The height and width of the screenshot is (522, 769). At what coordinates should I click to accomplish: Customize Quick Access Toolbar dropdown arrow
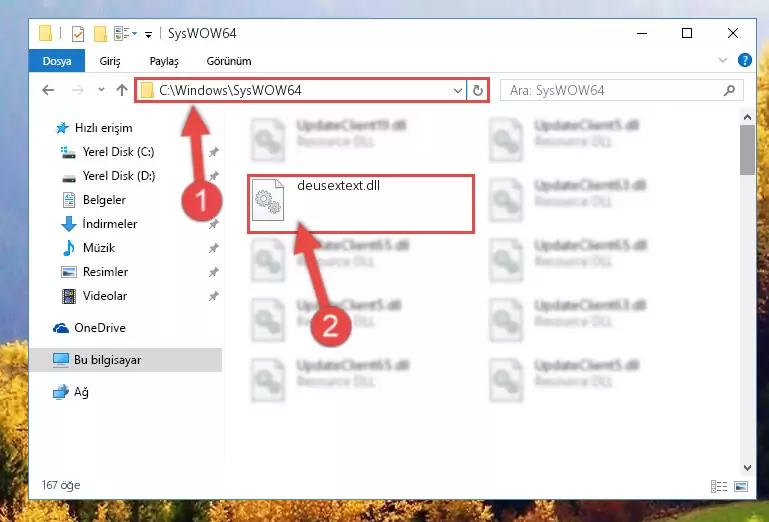(148, 34)
